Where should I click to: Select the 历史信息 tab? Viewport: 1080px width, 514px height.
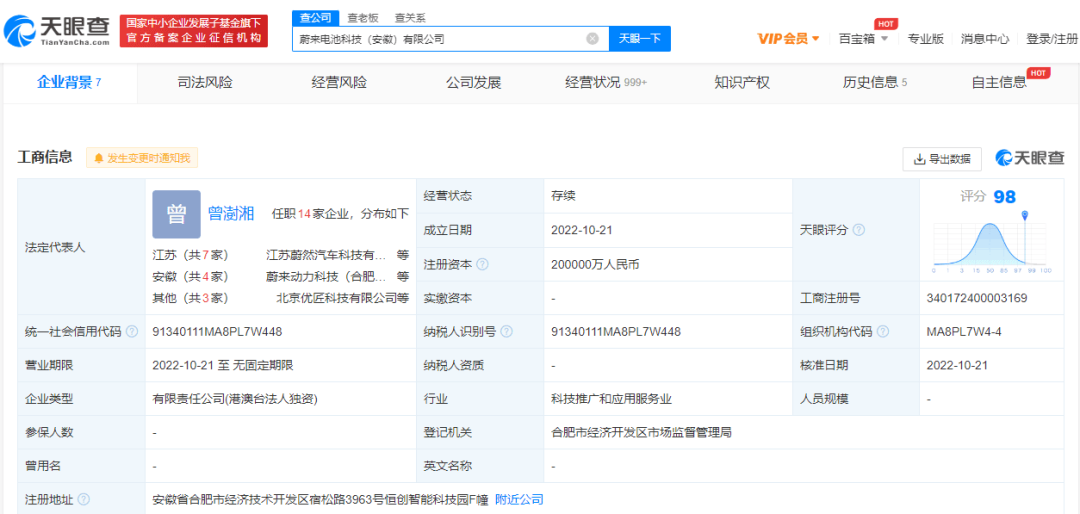875,83
